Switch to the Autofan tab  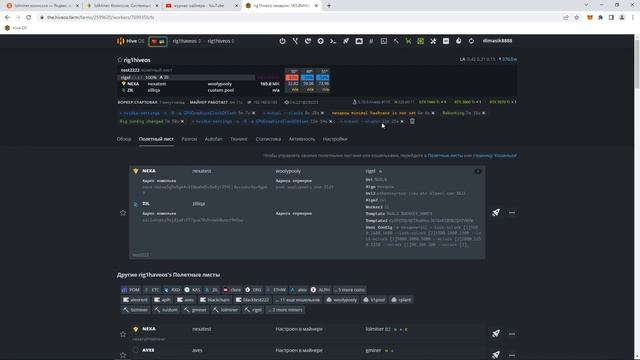click(213, 139)
